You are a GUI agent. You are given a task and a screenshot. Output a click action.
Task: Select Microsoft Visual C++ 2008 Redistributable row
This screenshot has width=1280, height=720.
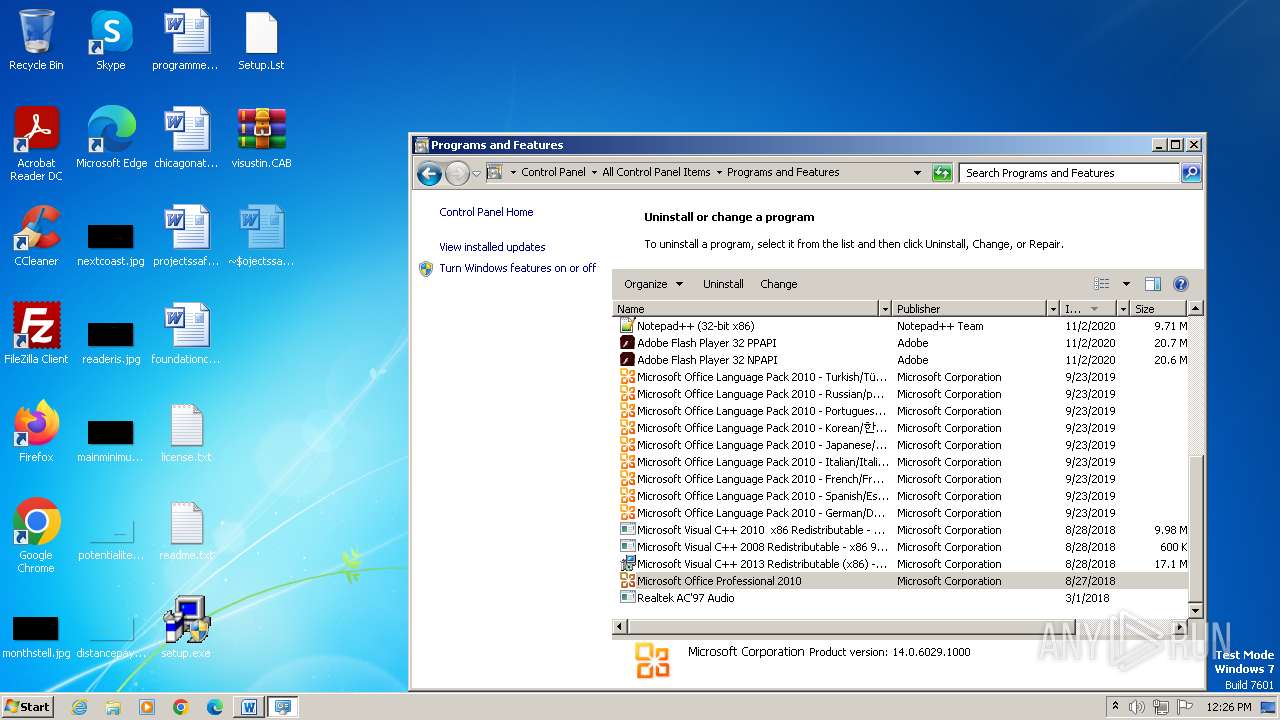[x=900, y=547]
